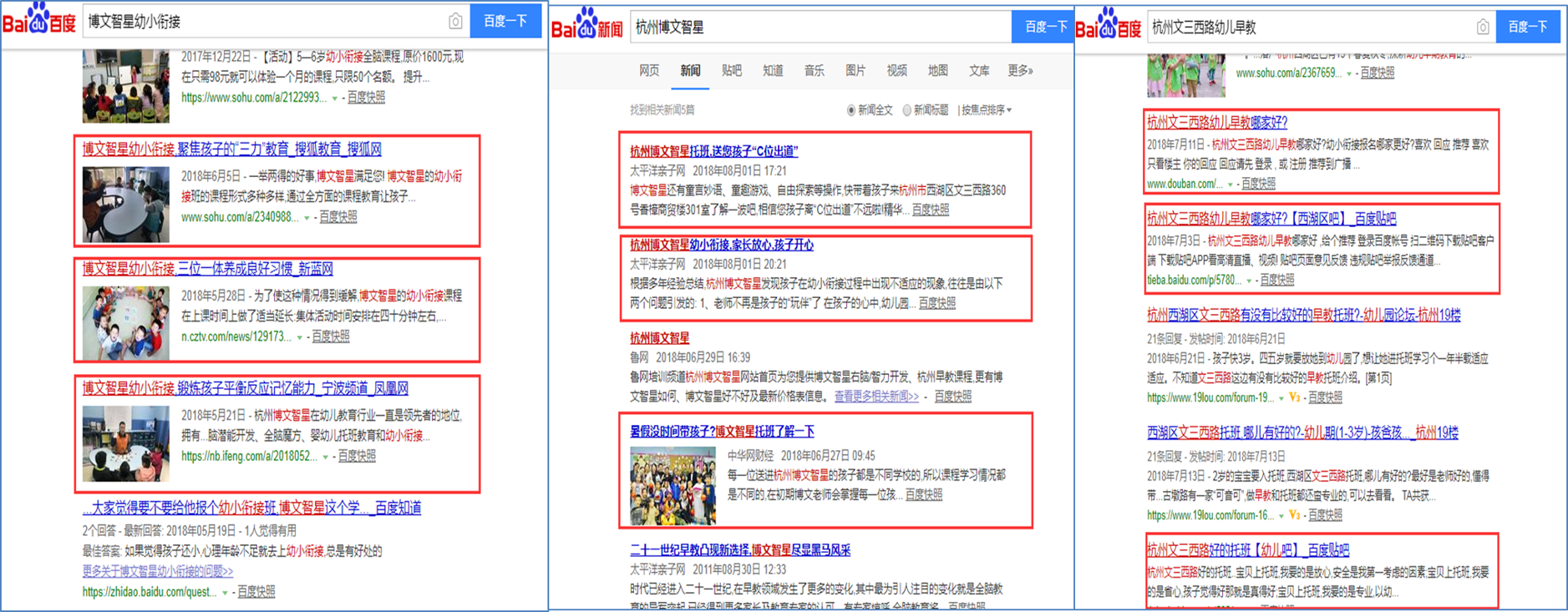Expand the arrow beside nb.ifeng.com/a/2018052
The height and width of the screenshot is (612, 1568).
[x=326, y=457]
